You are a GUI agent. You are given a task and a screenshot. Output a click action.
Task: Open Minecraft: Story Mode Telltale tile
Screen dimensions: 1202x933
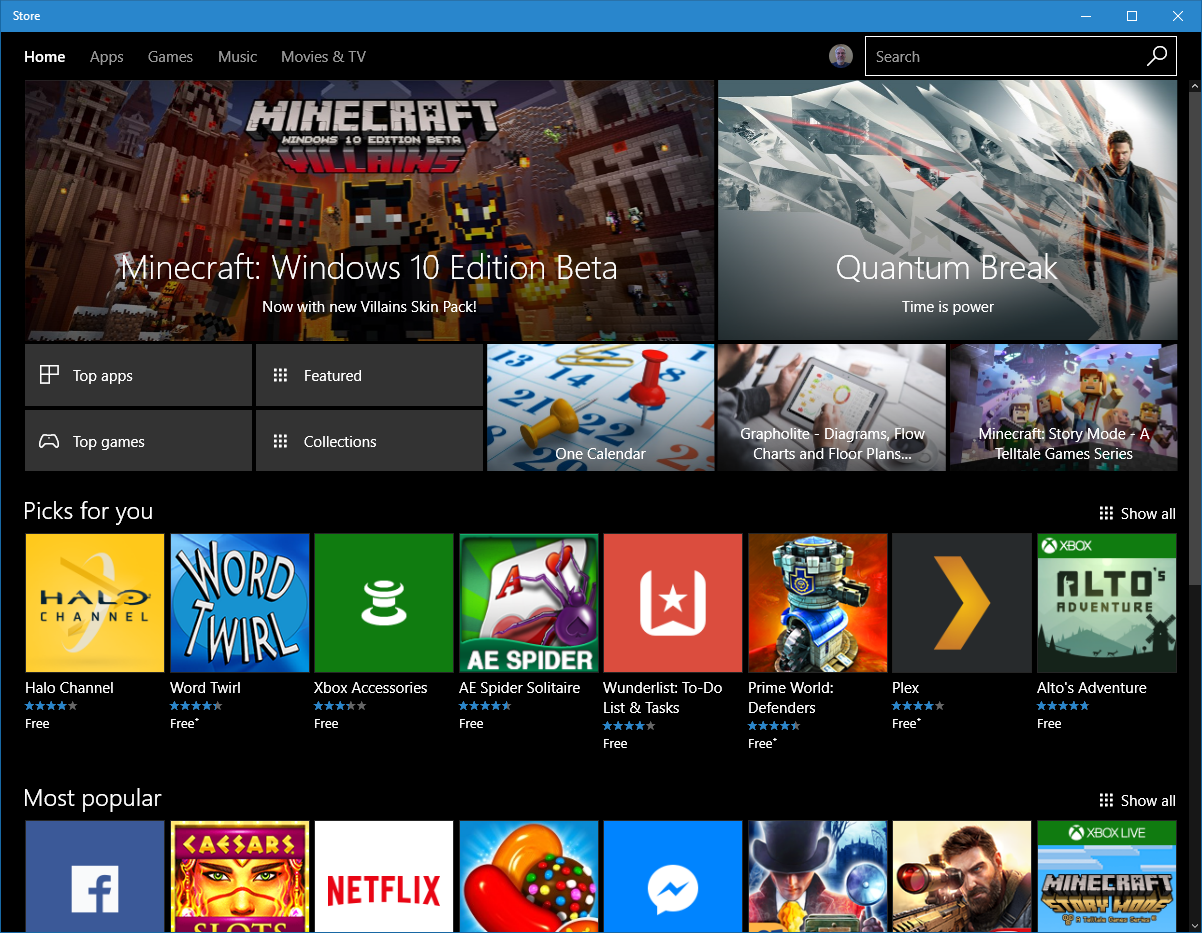click(x=1063, y=407)
